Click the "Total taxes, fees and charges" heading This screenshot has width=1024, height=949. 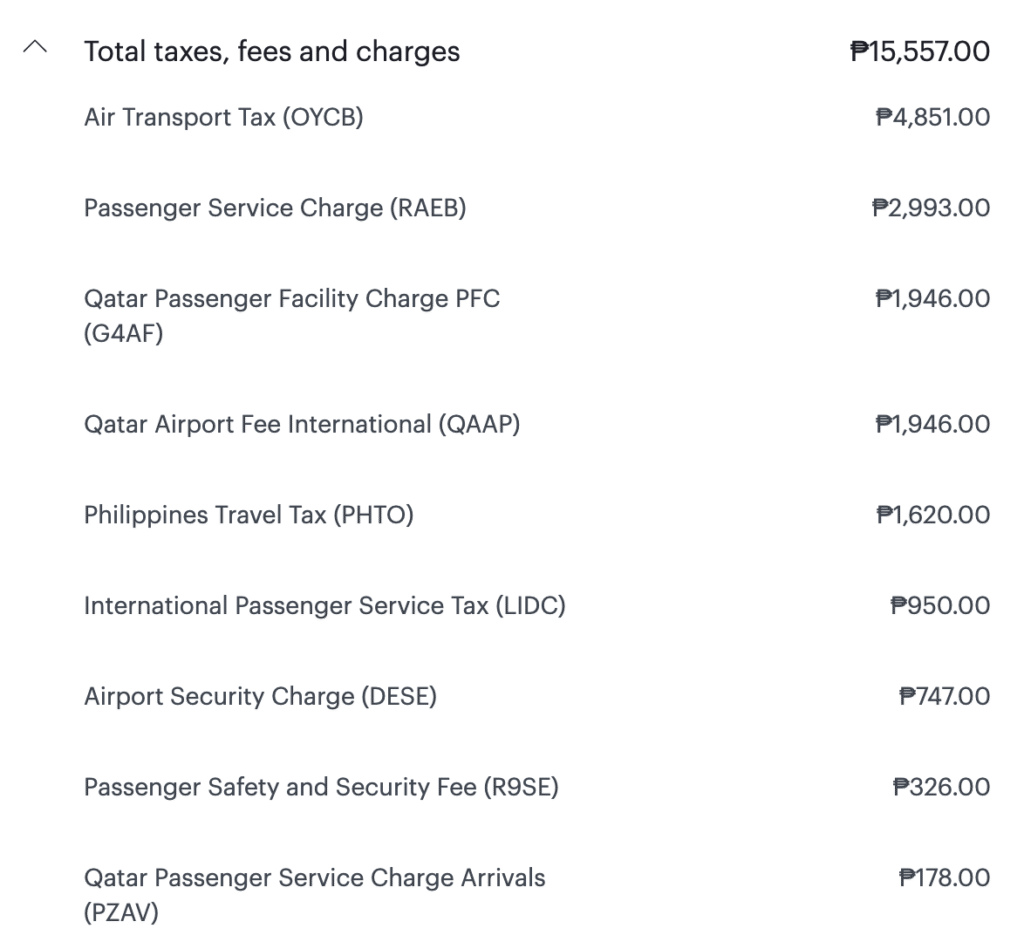(x=272, y=52)
